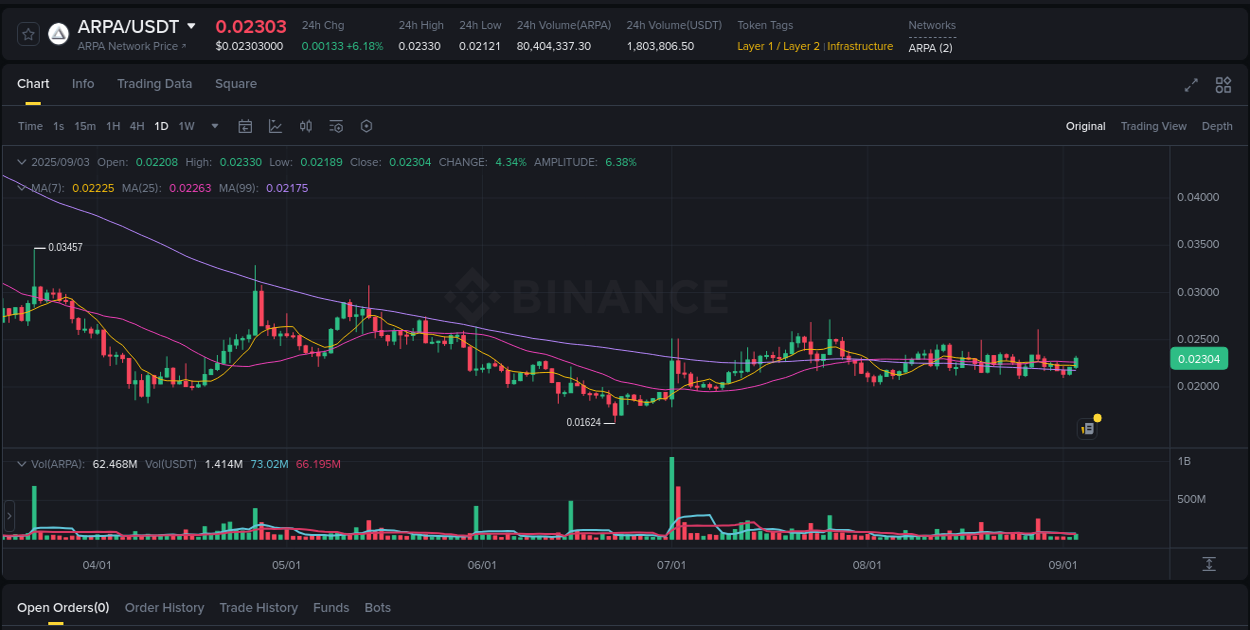Viewport: 1250px width, 630px height.
Task: Switch to TradingView chart mode
Action: (1153, 126)
